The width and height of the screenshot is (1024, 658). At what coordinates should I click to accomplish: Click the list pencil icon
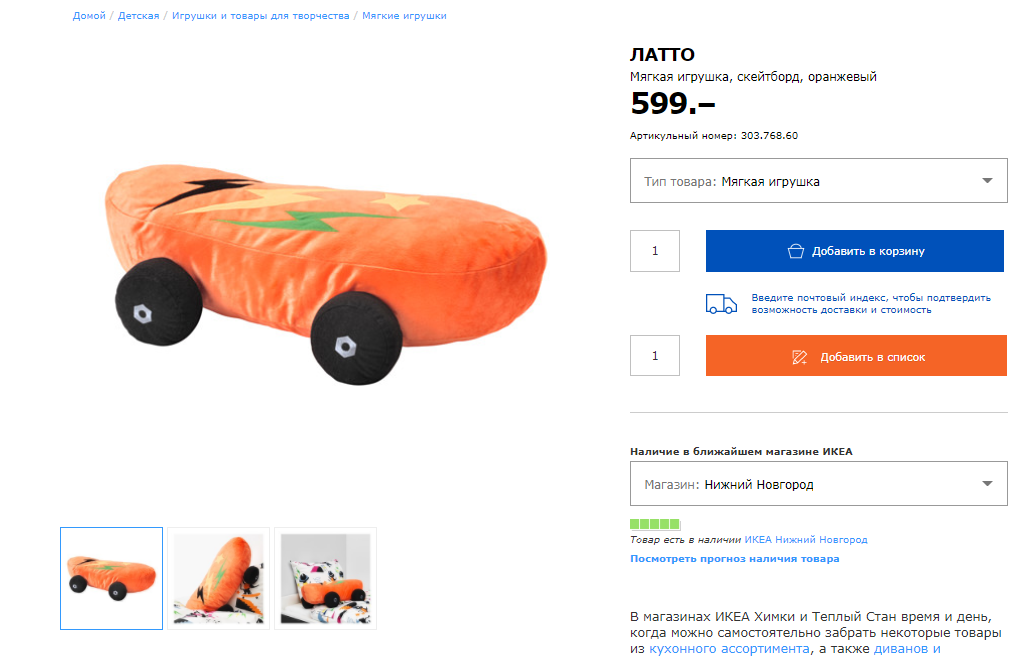click(799, 357)
